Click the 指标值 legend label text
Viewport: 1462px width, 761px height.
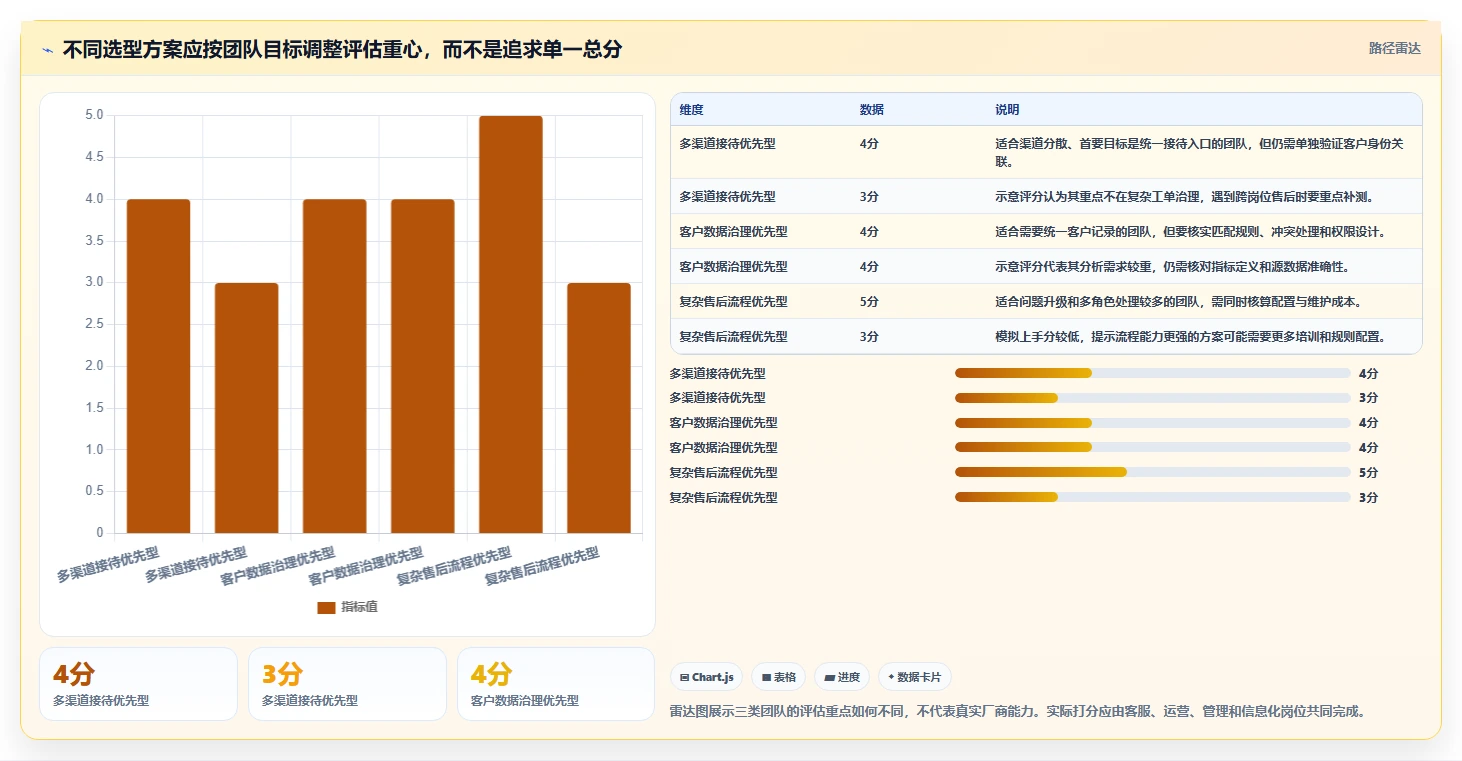[359, 607]
